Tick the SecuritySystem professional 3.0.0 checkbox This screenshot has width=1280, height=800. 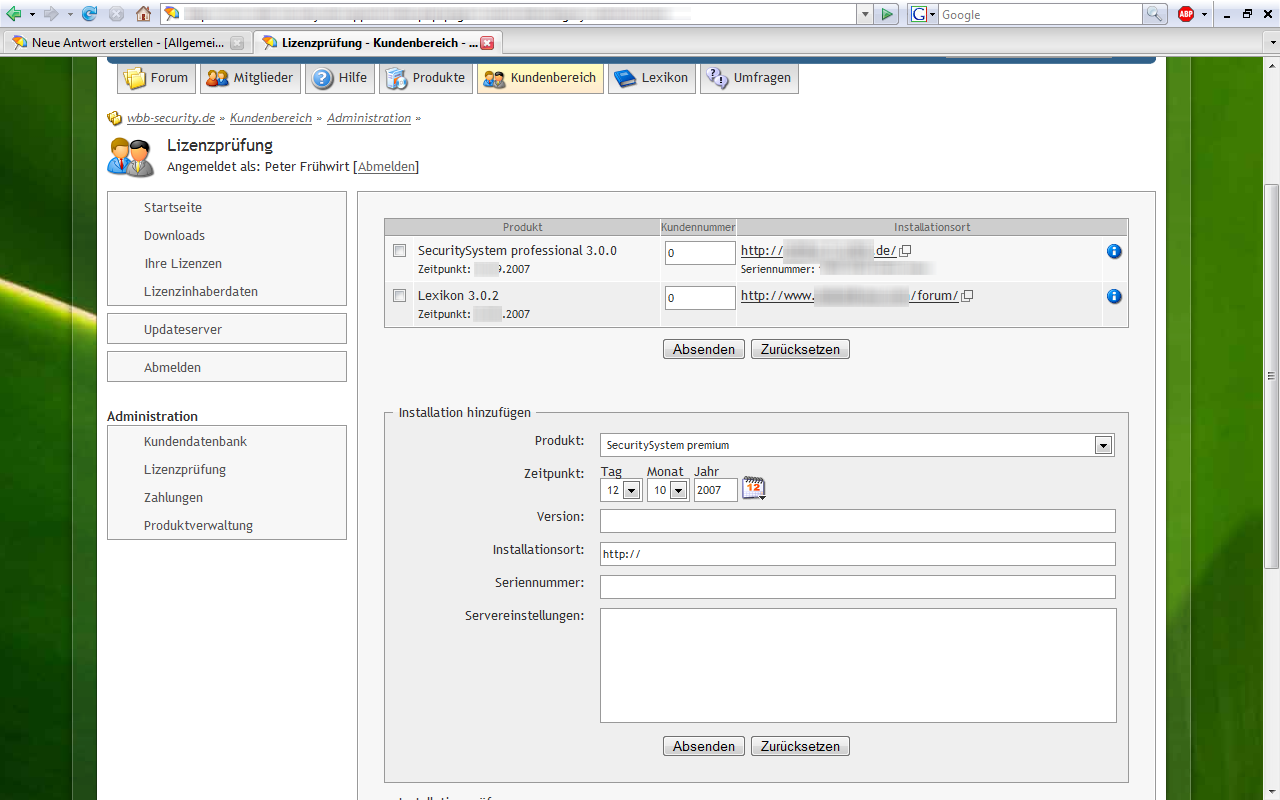(x=400, y=251)
